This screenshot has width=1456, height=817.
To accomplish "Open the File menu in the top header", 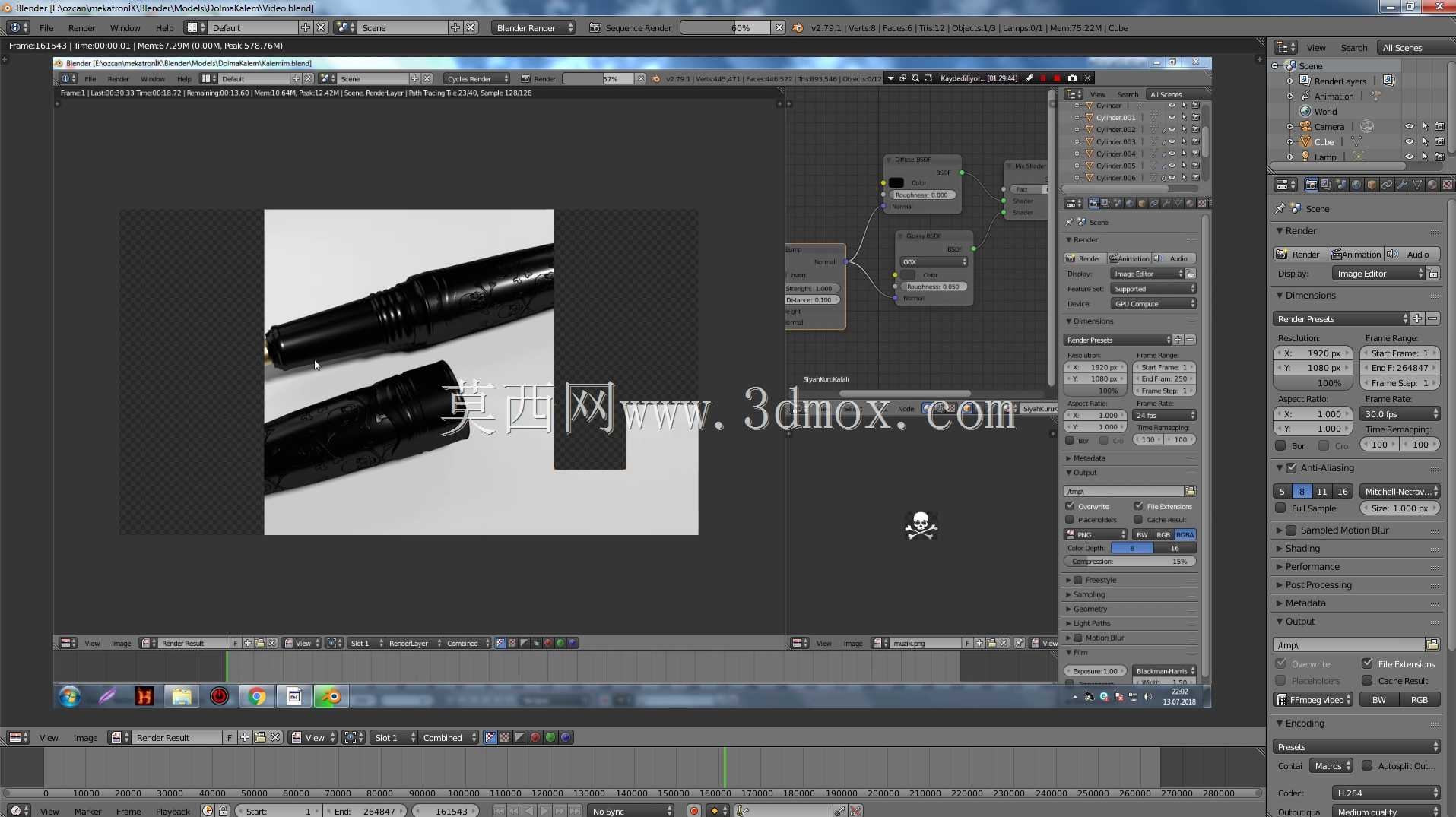I will [46, 27].
